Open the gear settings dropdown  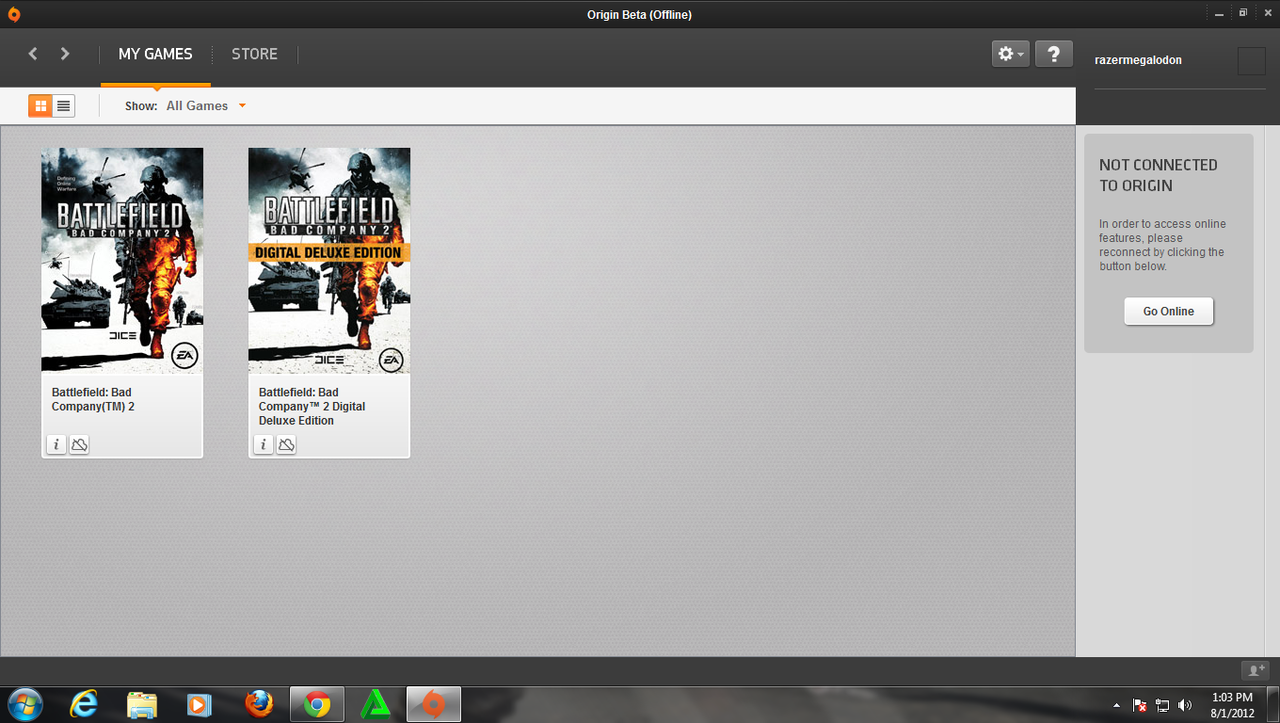1010,54
